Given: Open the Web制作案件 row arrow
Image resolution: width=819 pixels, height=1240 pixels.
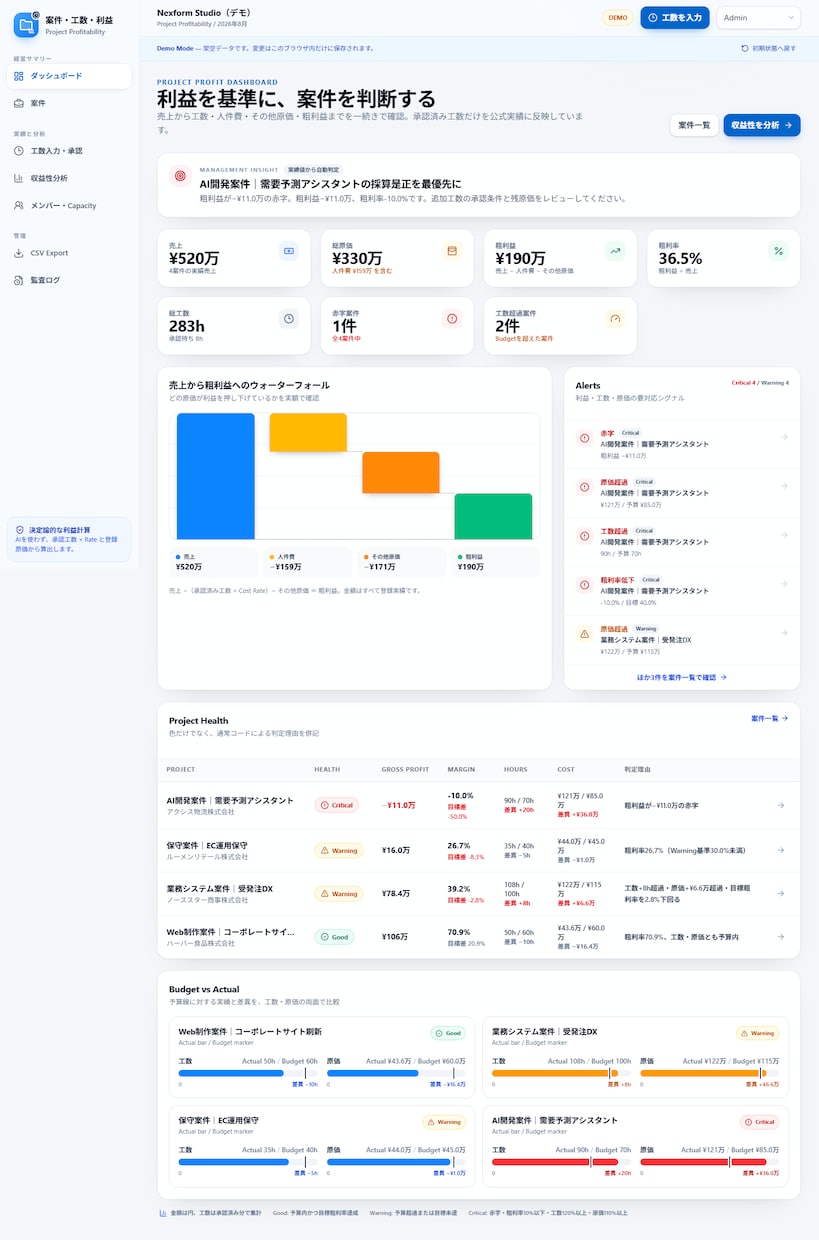Looking at the screenshot, I should 781,937.
